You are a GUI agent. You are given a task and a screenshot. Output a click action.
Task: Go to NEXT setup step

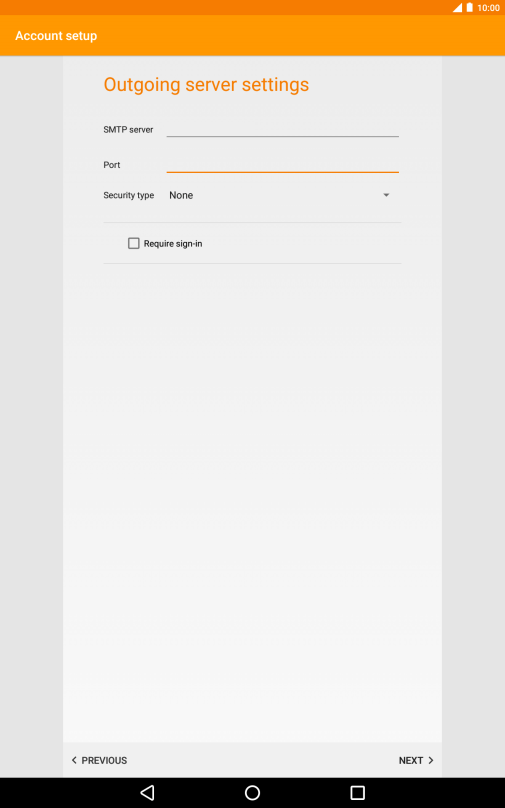(416, 760)
